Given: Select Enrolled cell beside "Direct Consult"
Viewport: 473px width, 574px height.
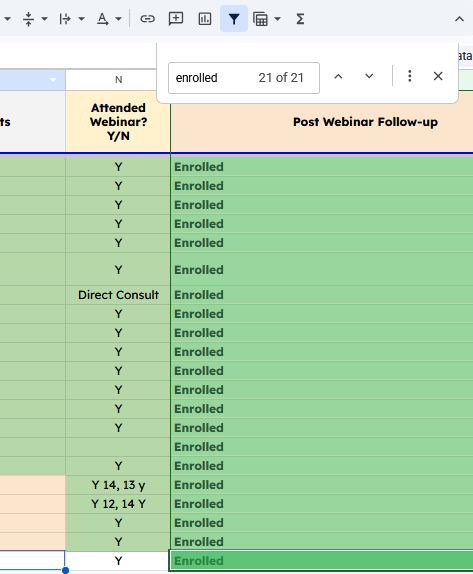Looking at the screenshot, I should tap(322, 295).
